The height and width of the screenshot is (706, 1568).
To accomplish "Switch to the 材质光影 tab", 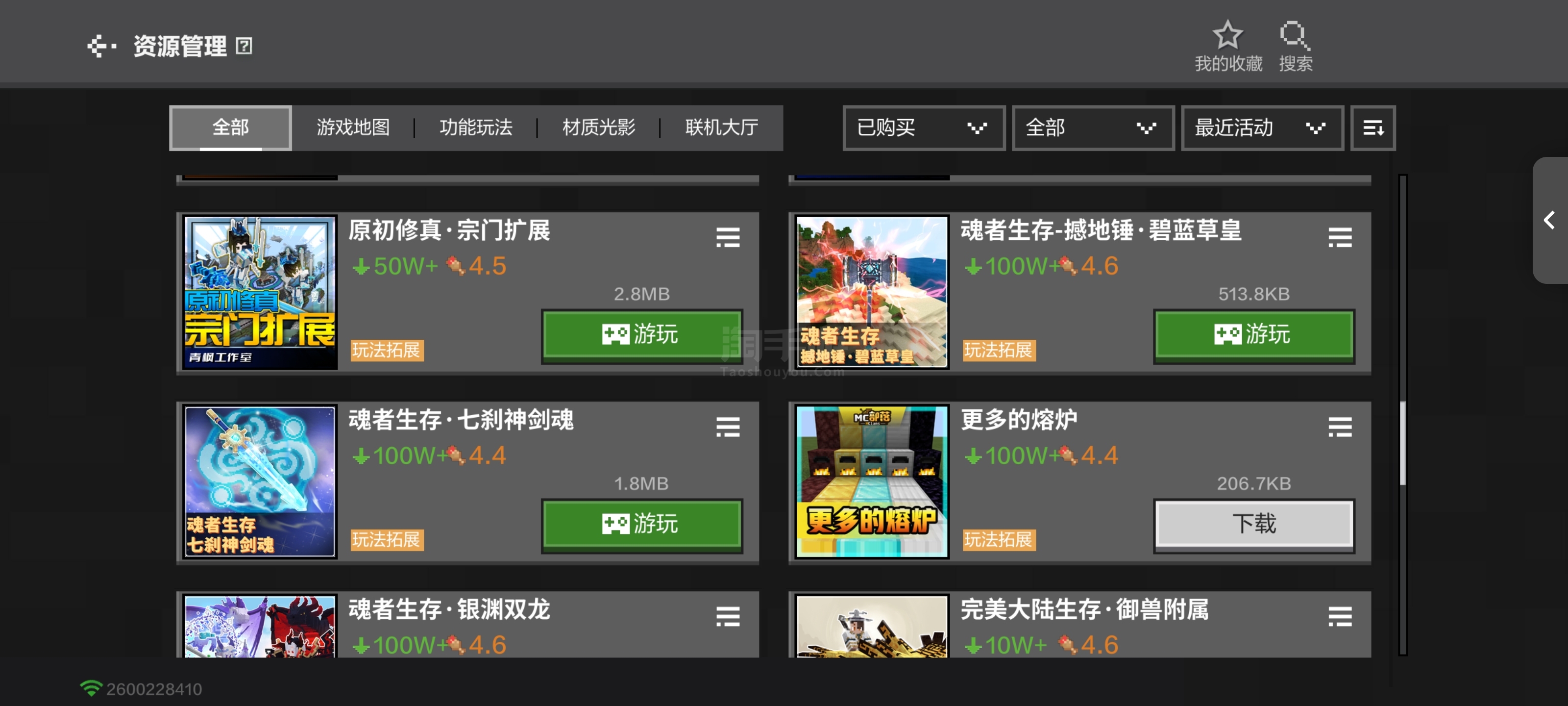I will [598, 128].
